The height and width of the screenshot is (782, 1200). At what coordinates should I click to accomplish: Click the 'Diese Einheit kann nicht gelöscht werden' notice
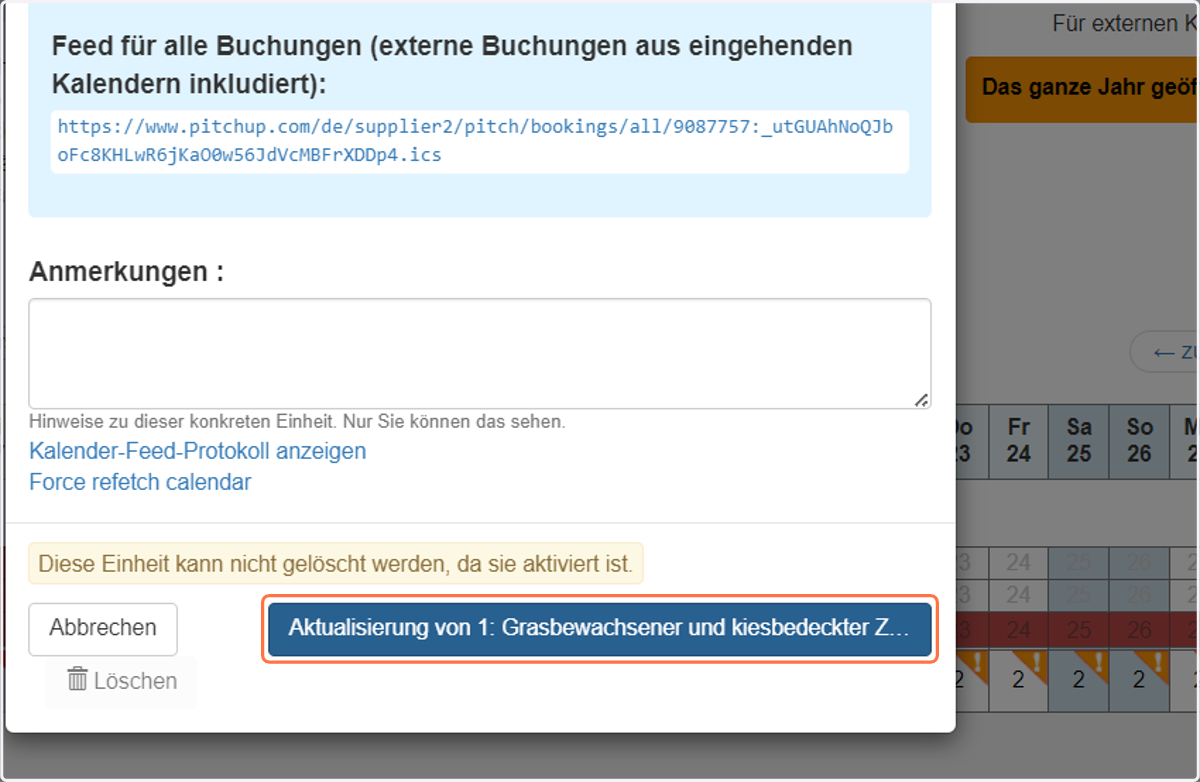[336, 564]
